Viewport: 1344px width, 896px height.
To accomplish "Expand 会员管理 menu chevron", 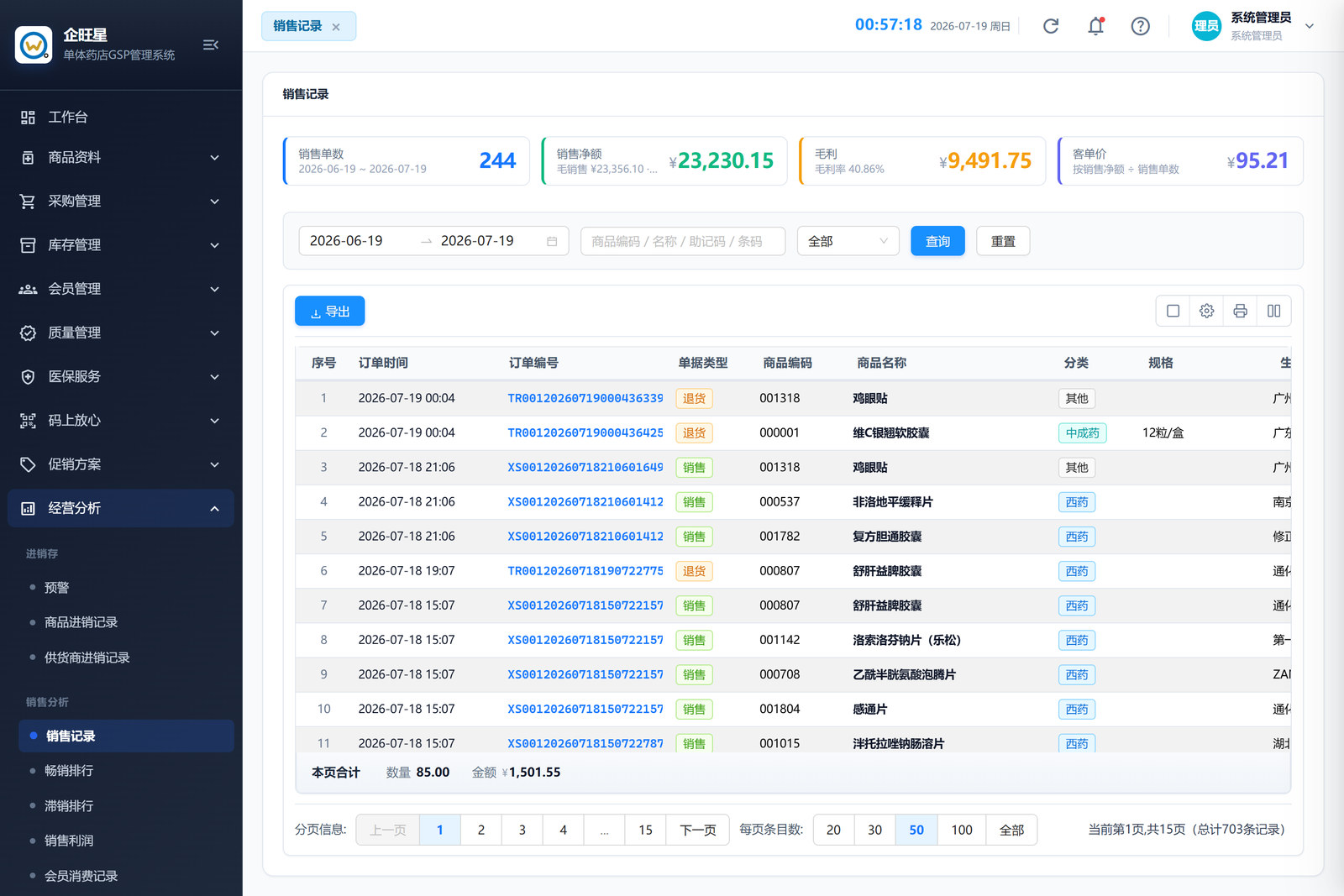I will [x=214, y=289].
